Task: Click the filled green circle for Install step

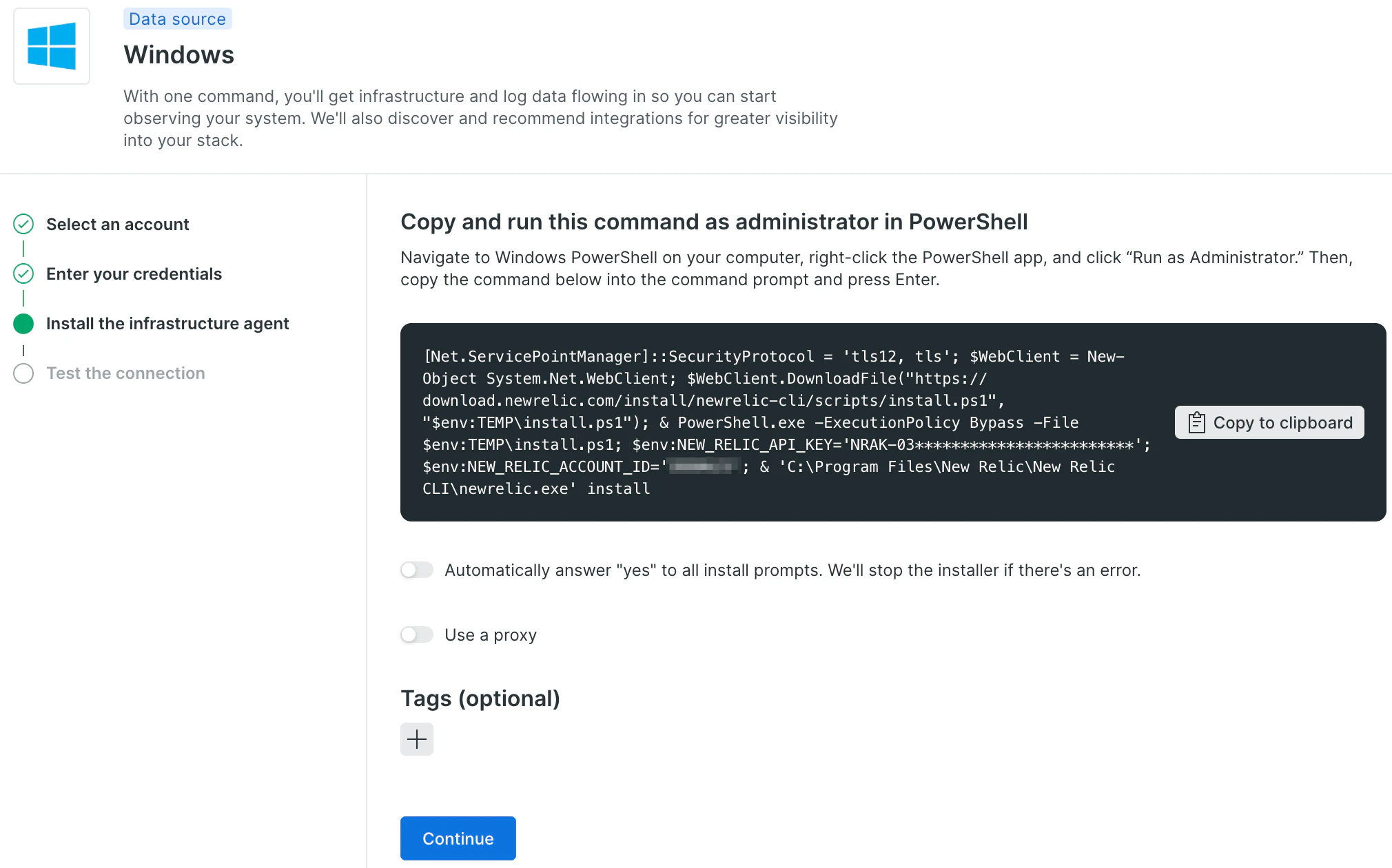Action: (x=23, y=323)
